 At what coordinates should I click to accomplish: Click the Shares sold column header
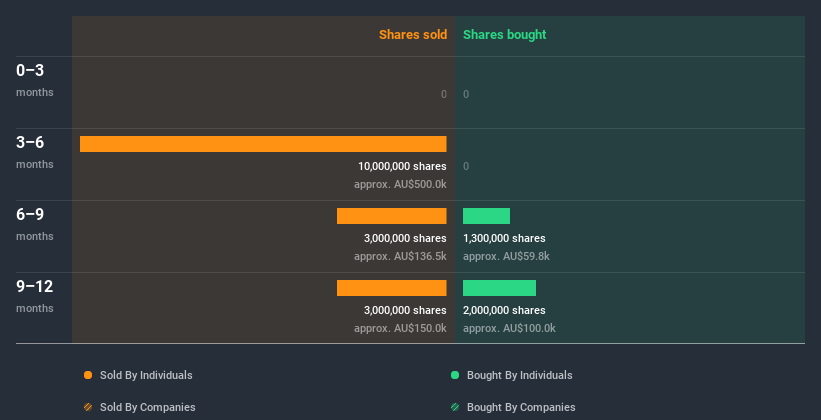[x=412, y=35]
